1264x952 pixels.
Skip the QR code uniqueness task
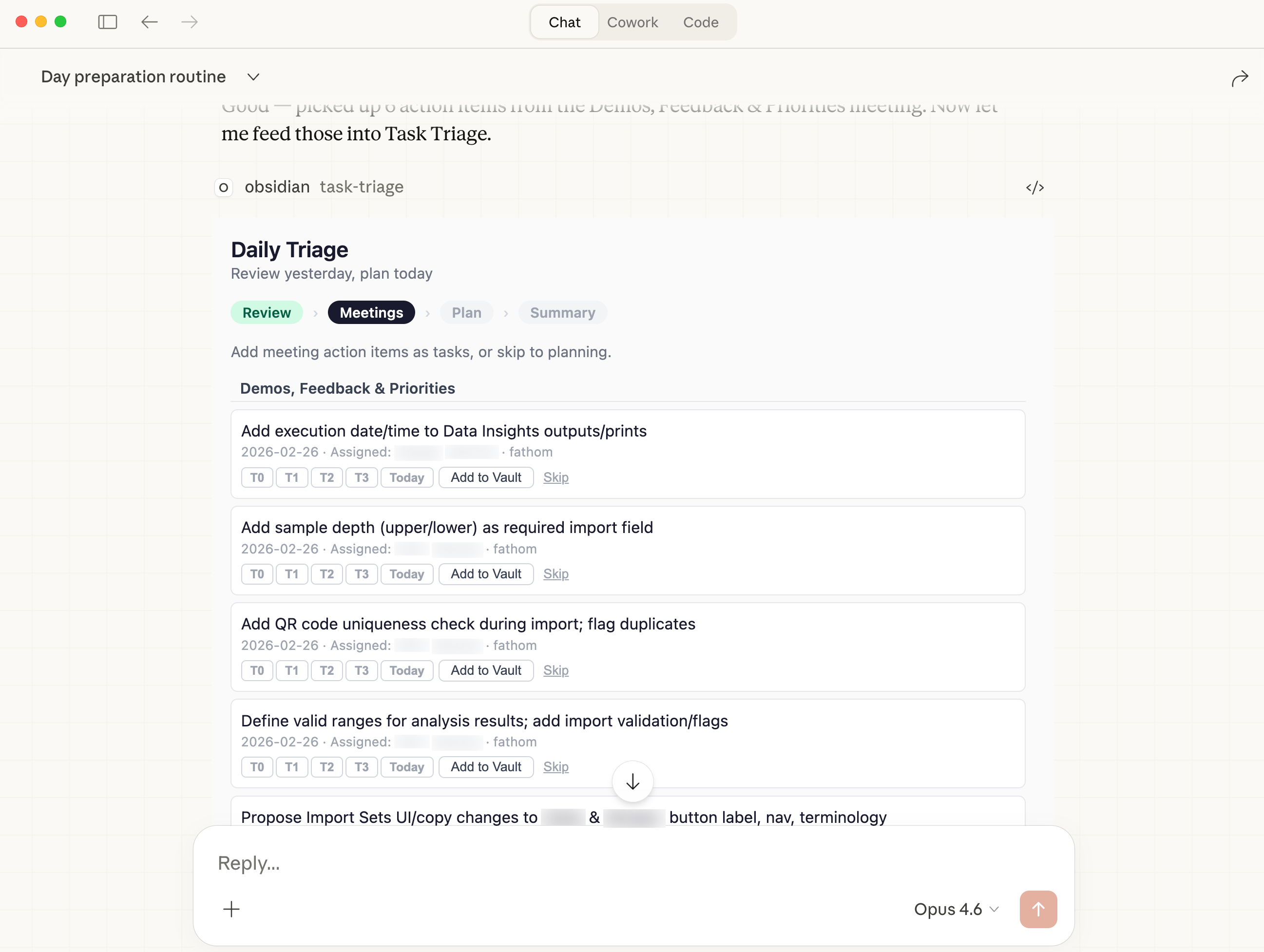[555, 670]
